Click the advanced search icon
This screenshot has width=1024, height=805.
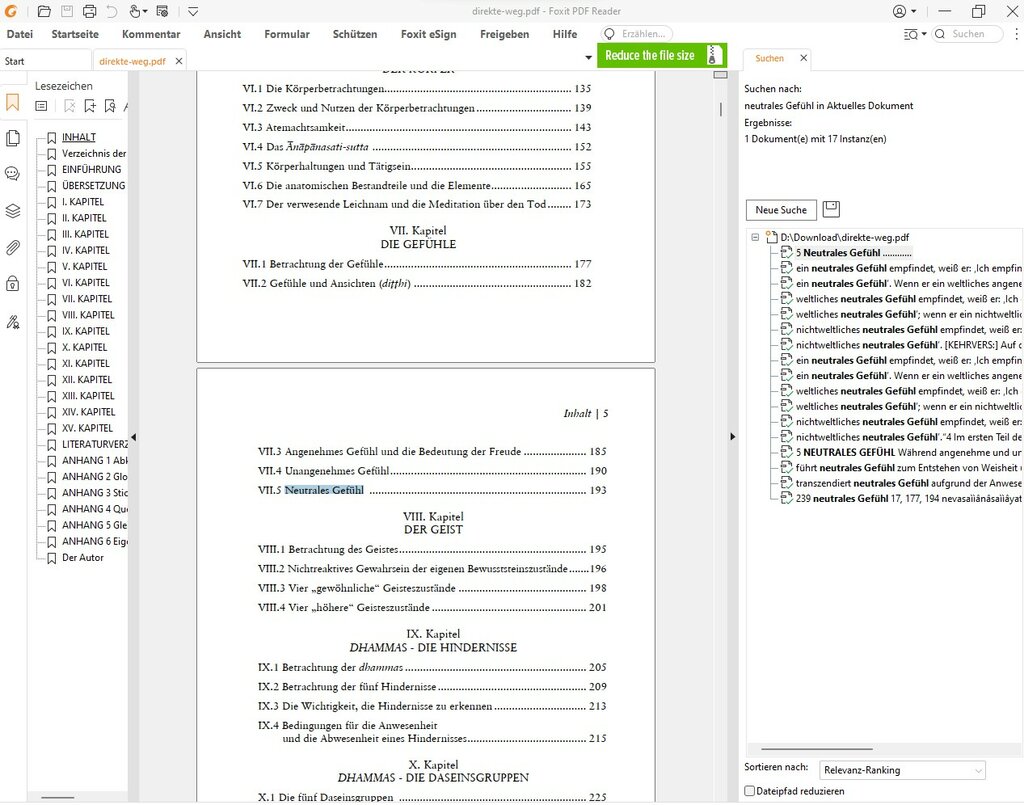click(910, 34)
